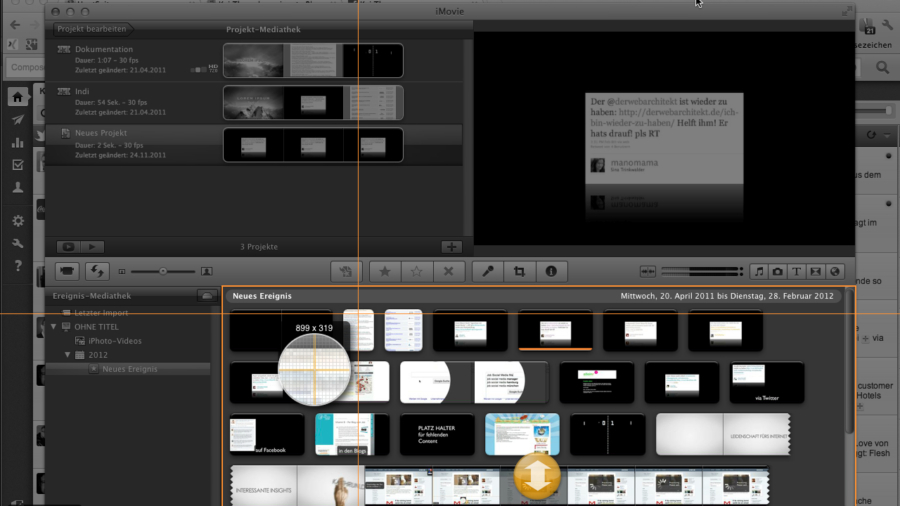This screenshot has width=900, height=506.
Task: Select Neues Ereignis in event library
Action: click(130, 369)
